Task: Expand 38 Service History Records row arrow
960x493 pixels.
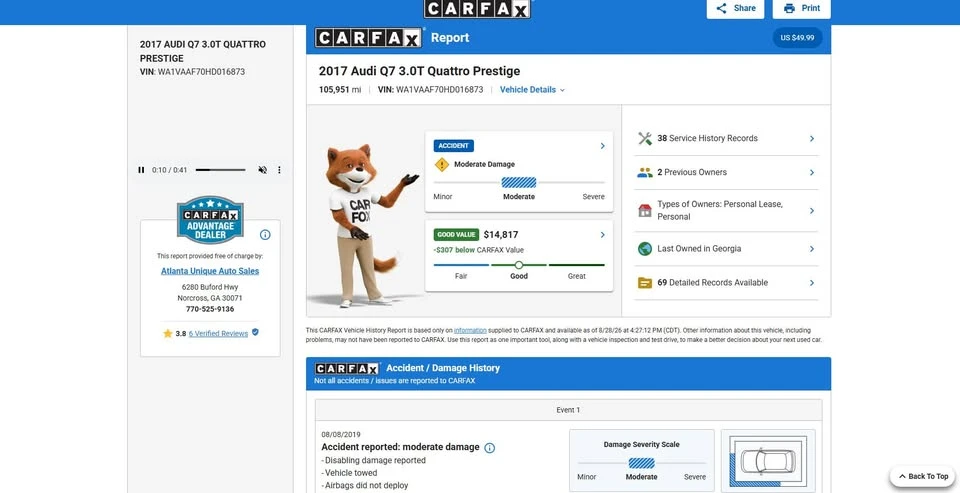Action: tap(812, 138)
